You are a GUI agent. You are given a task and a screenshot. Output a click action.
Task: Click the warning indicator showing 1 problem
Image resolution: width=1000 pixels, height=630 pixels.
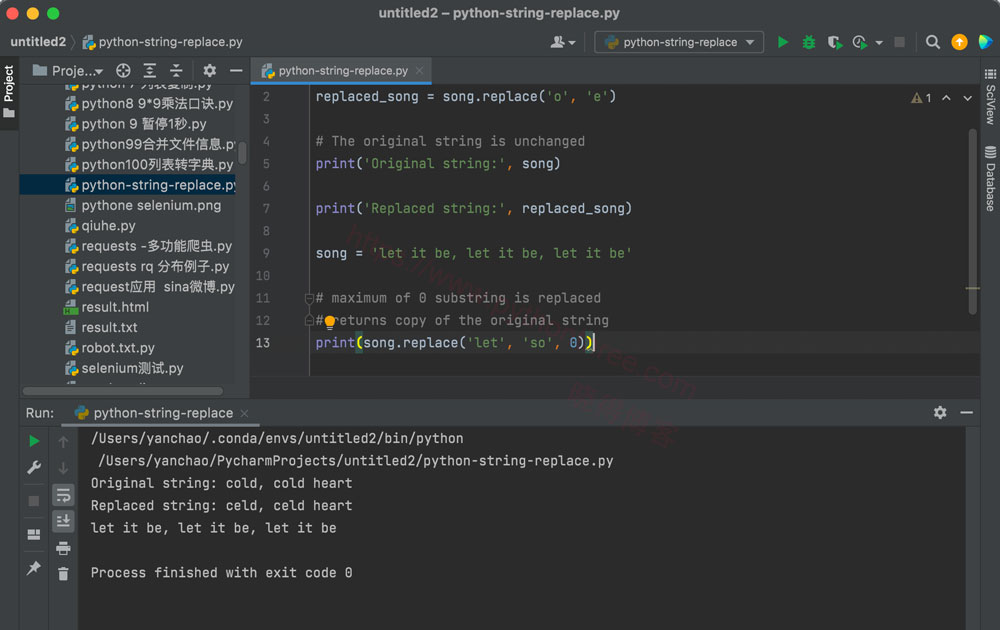click(x=921, y=98)
